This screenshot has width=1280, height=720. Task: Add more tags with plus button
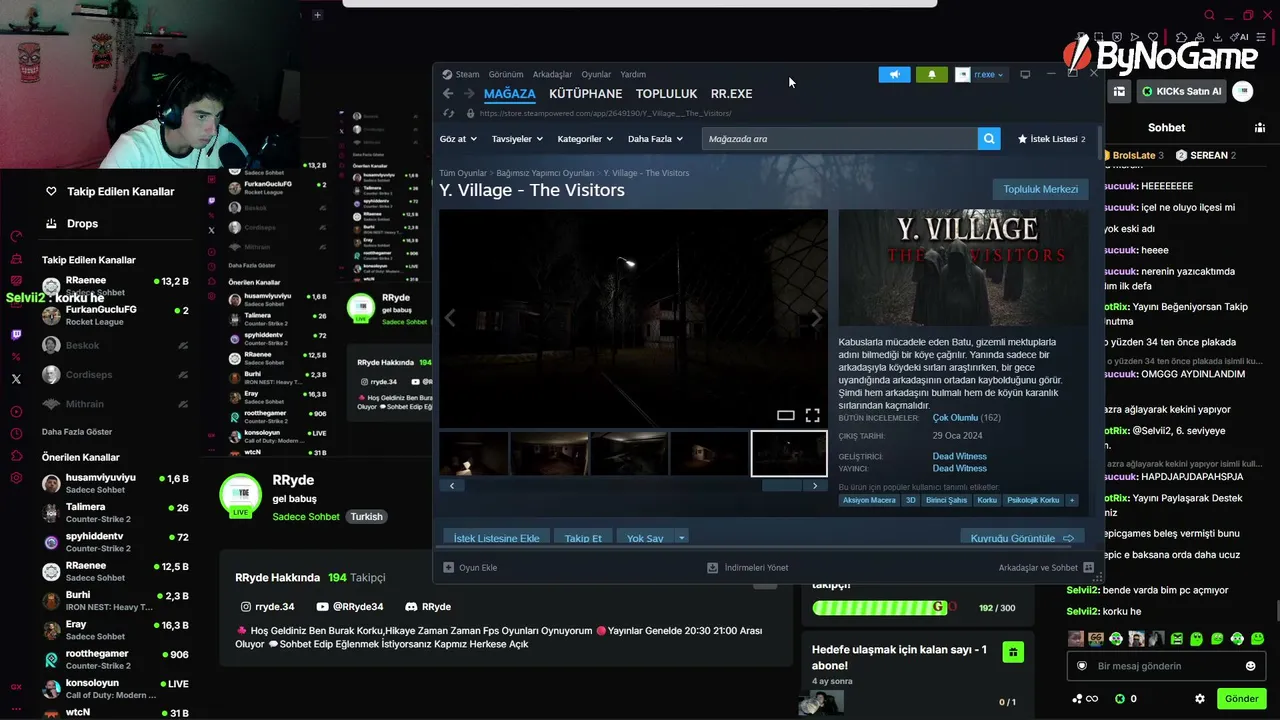(x=1072, y=500)
